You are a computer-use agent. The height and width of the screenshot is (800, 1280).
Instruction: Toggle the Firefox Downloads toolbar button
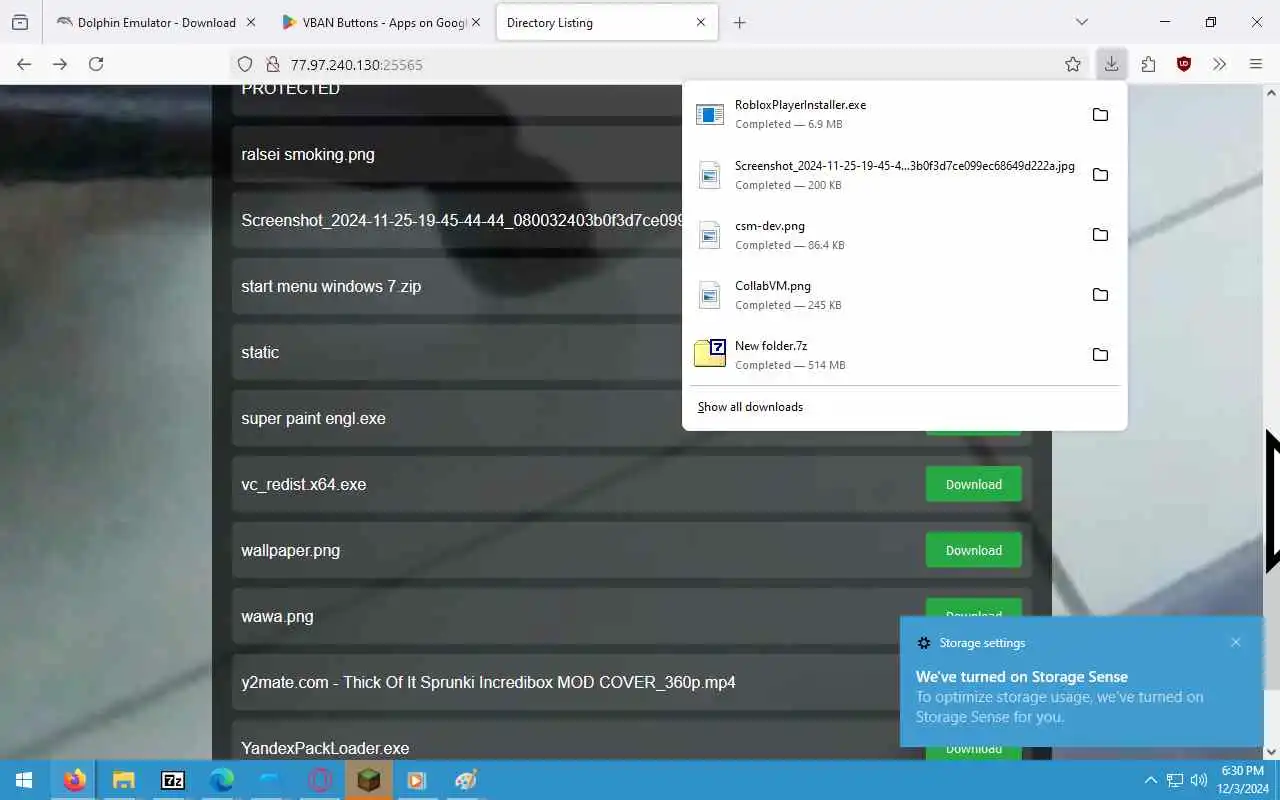[1111, 64]
